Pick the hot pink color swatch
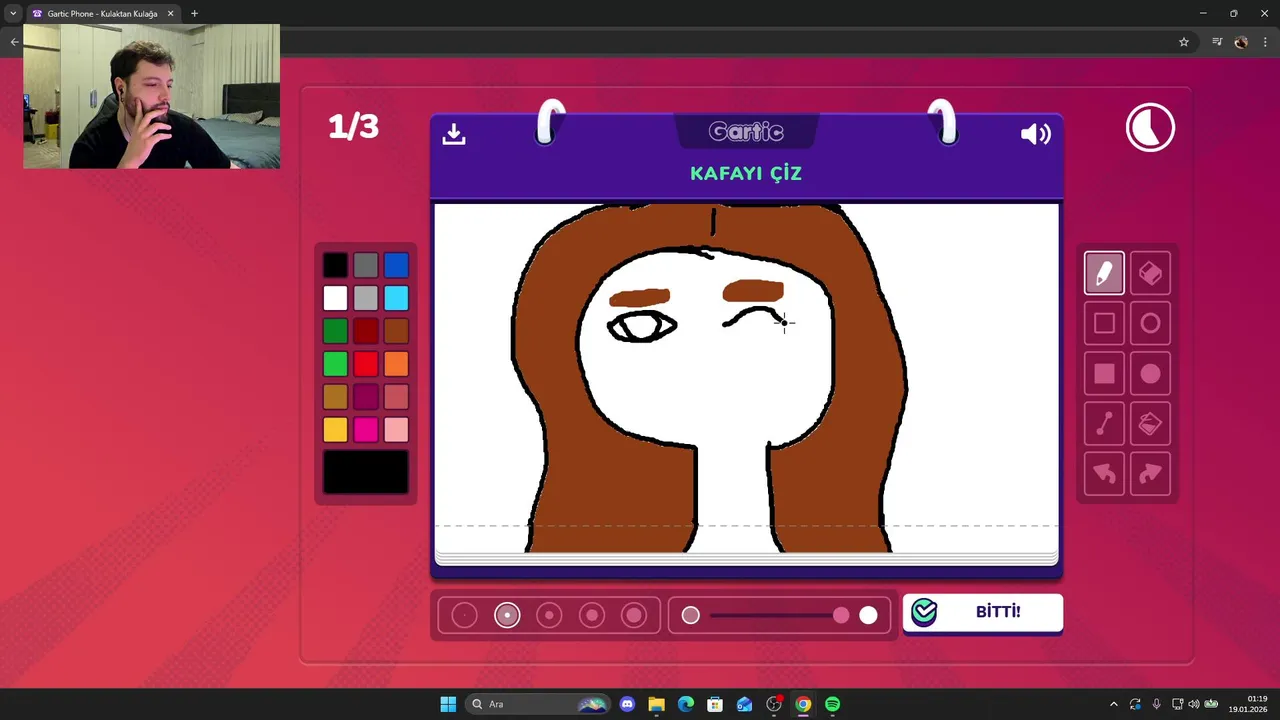 click(366, 430)
